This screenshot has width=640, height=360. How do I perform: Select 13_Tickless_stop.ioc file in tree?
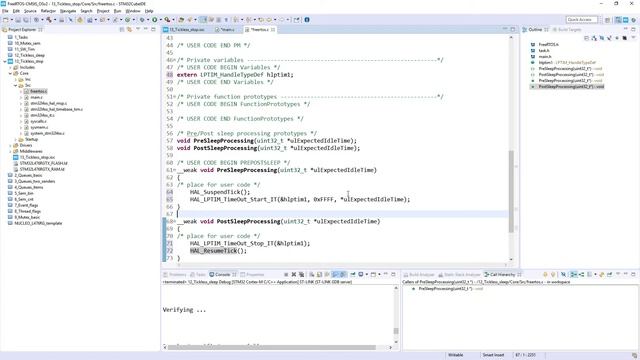tap(34, 157)
